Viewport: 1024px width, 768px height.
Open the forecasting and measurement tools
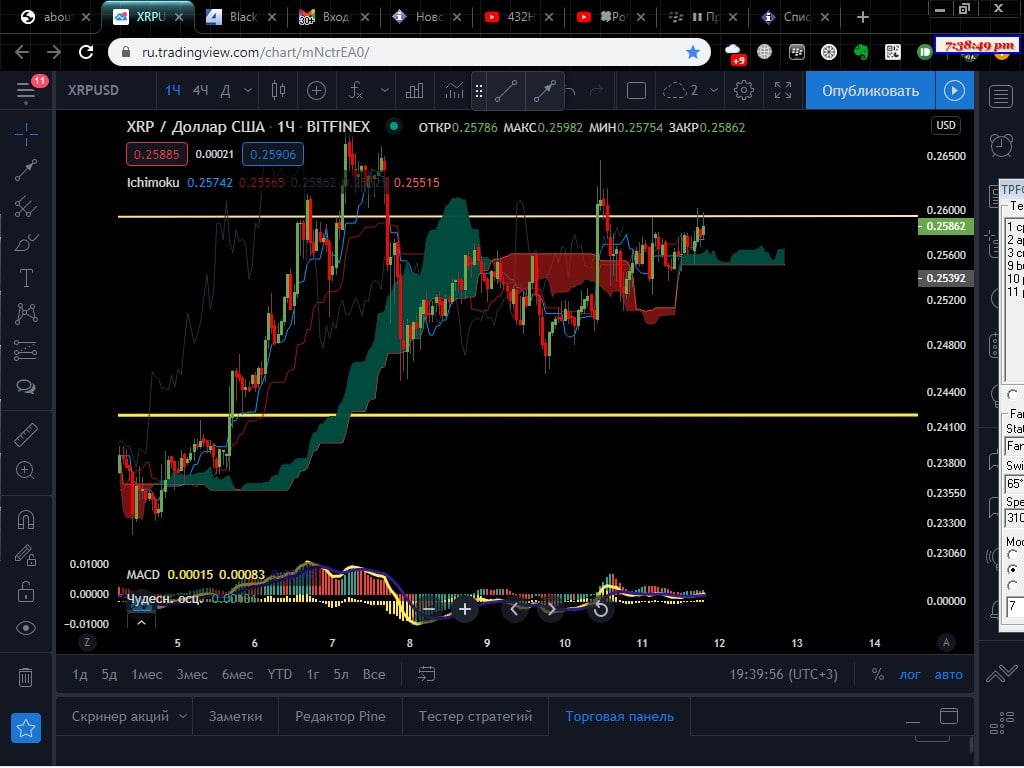click(x=26, y=351)
